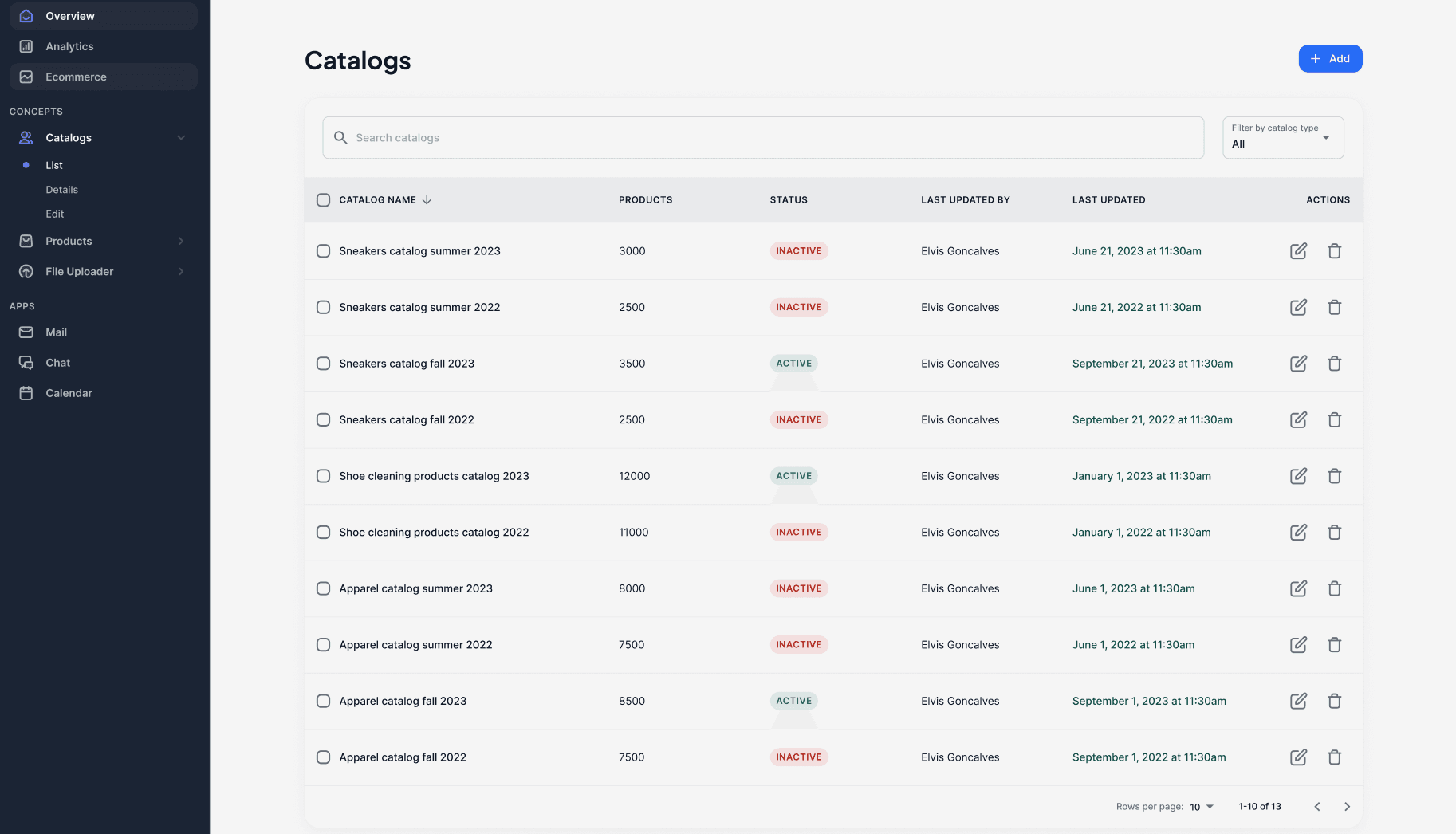The width and height of the screenshot is (1456, 834).
Task: Check the Sneakers catalog summer 2022 row
Action: (323, 308)
